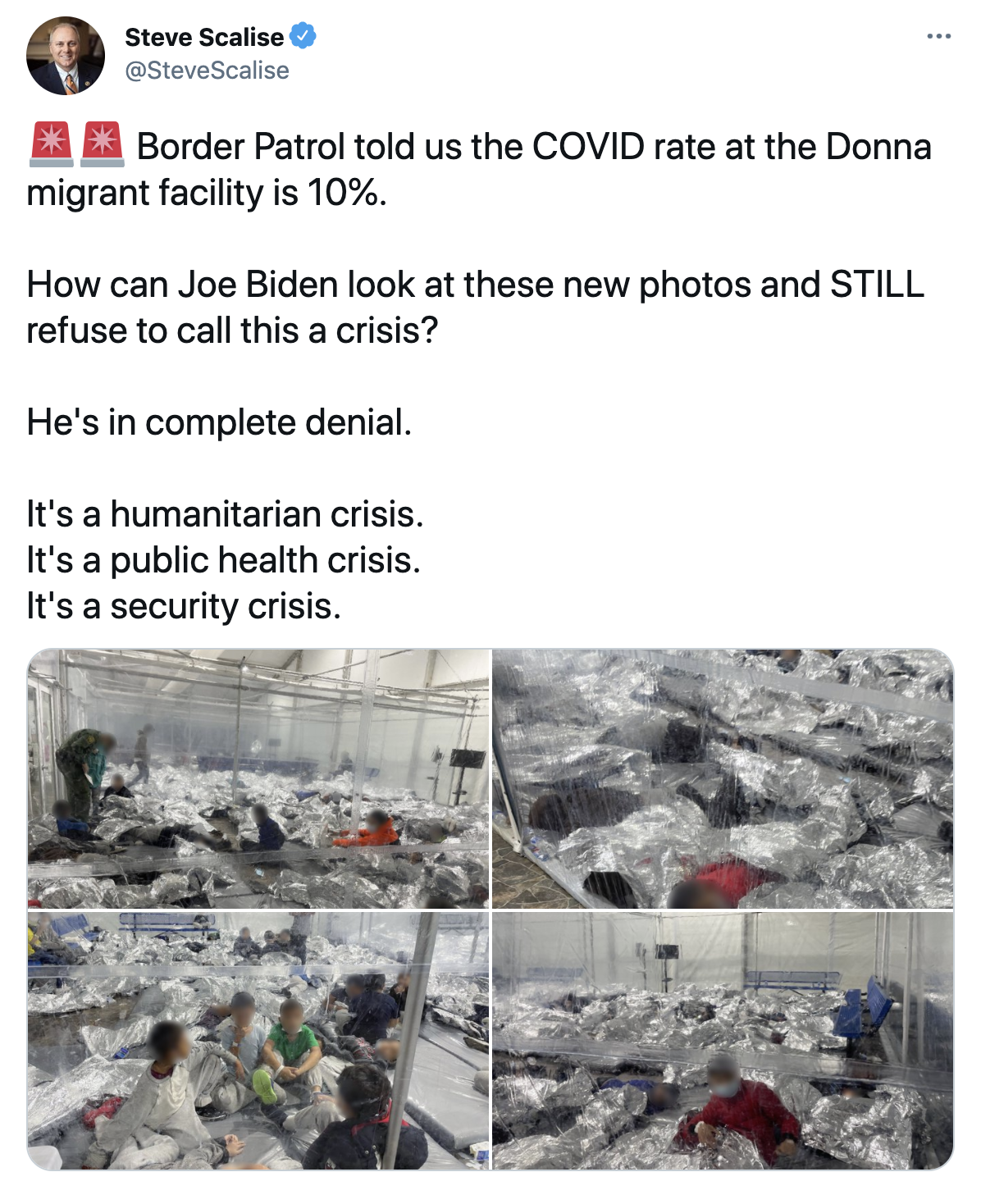
Task: Click the second red siren emoji
Action: (x=103, y=144)
